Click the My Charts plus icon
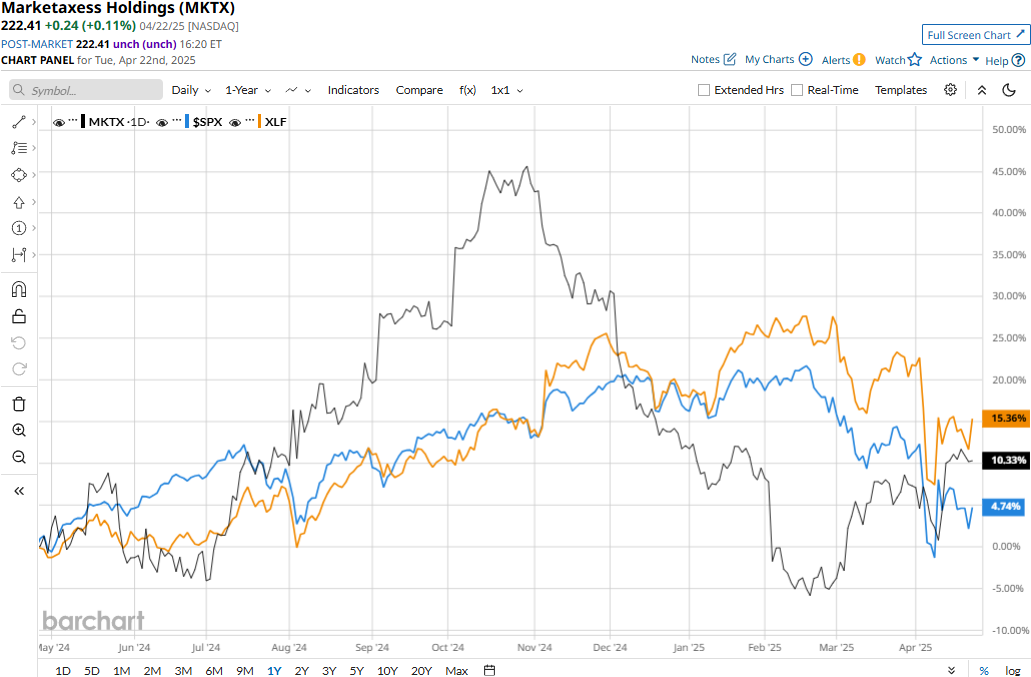This screenshot has height=677, width=1031. click(805, 59)
